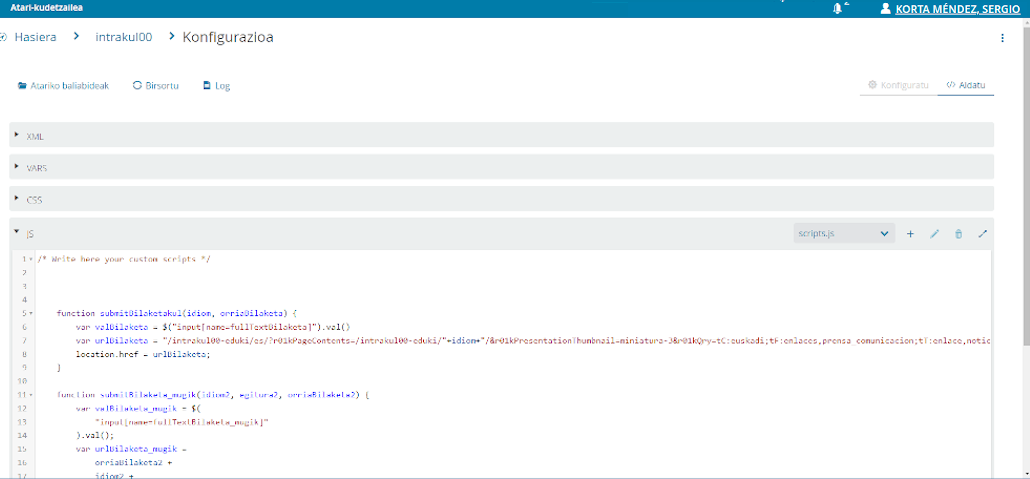The image size is (1030, 479).
Task: Expand the JS editor to fullscreen
Action: pyautogui.click(x=982, y=234)
